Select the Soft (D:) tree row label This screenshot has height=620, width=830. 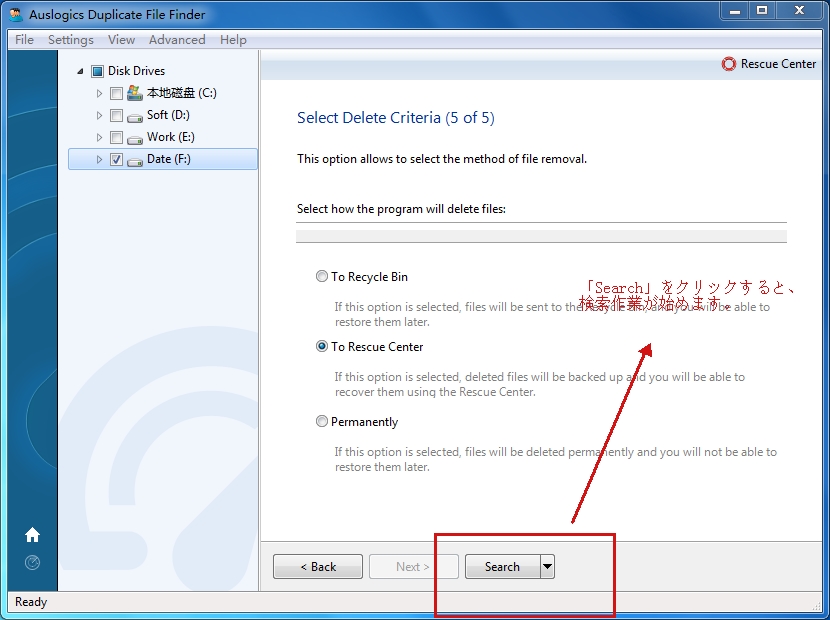coord(168,115)
